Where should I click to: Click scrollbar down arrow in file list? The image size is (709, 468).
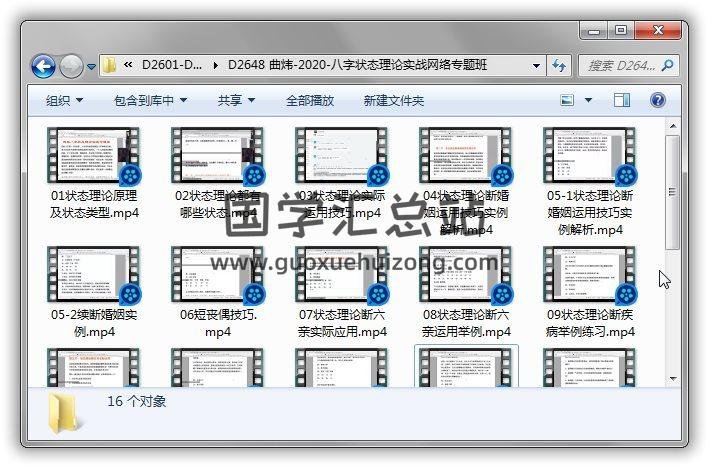(x=673, y=379)
